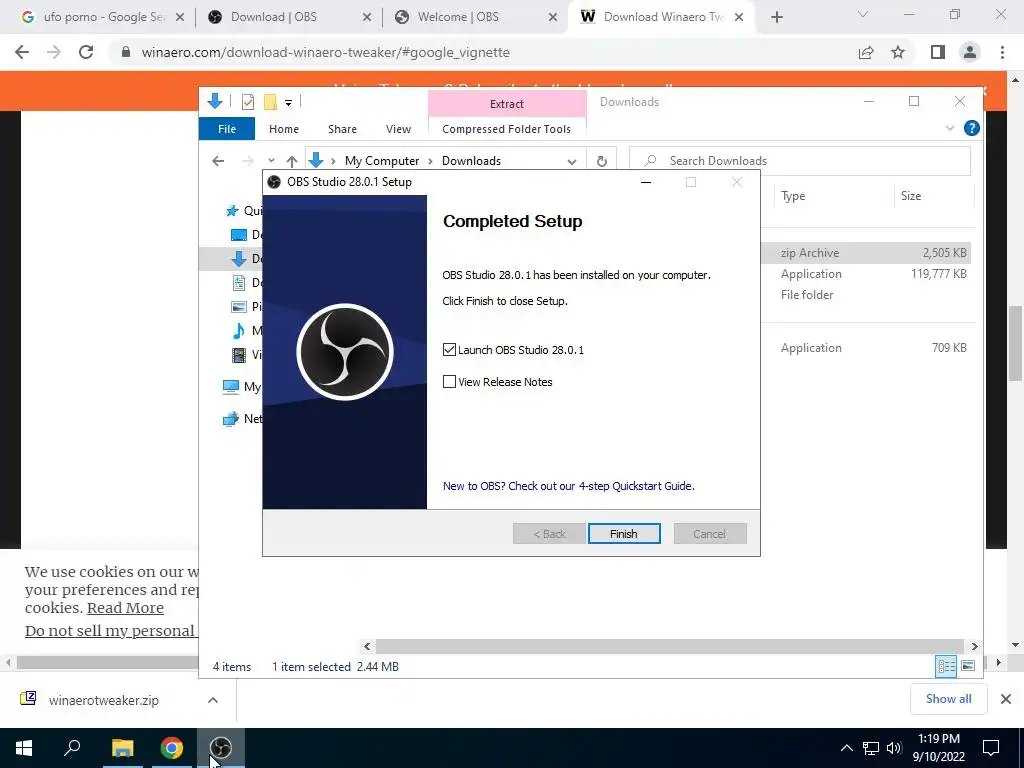Close the Chrome downloads bar
This screenshot has height=768, width=1024.
[x=1006, y=699]
